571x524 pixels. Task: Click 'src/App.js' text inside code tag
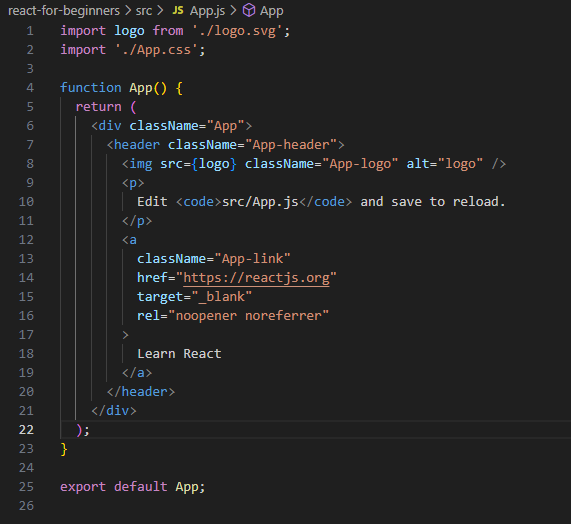260,202
